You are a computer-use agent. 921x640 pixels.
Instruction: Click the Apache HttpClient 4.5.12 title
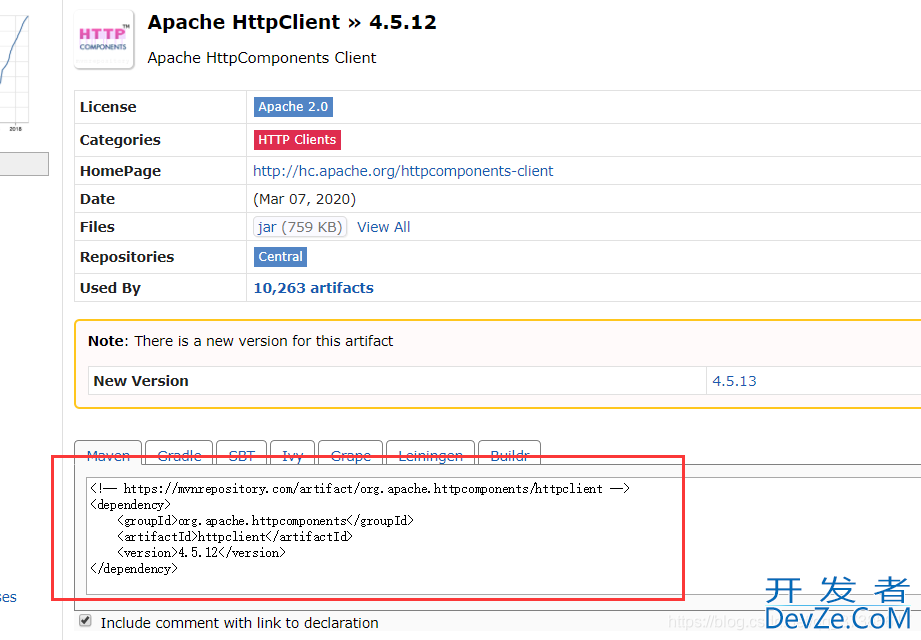point(292,22)
